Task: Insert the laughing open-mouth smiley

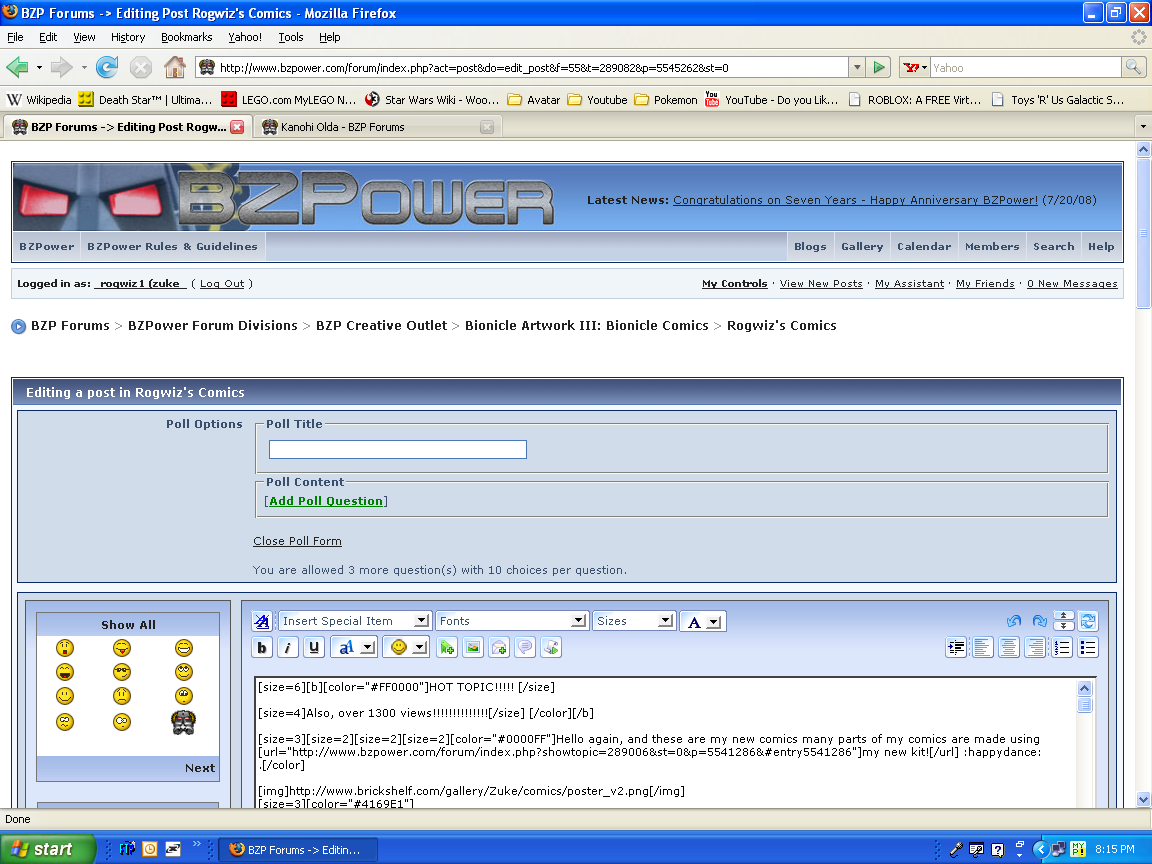Action: 65,672
